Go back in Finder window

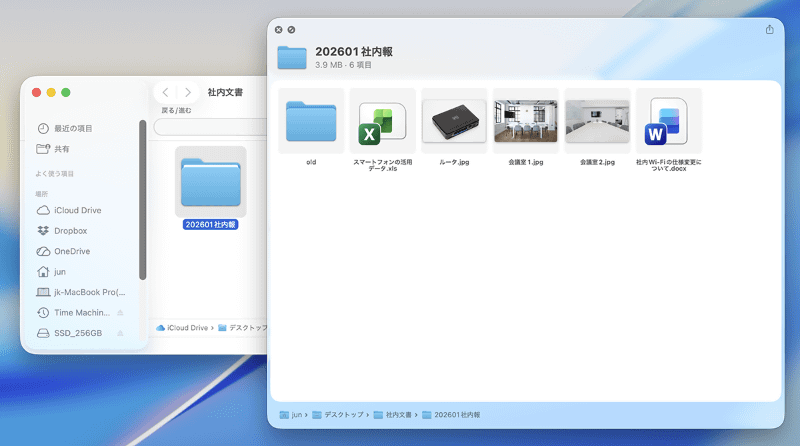[x=165, y=92]
